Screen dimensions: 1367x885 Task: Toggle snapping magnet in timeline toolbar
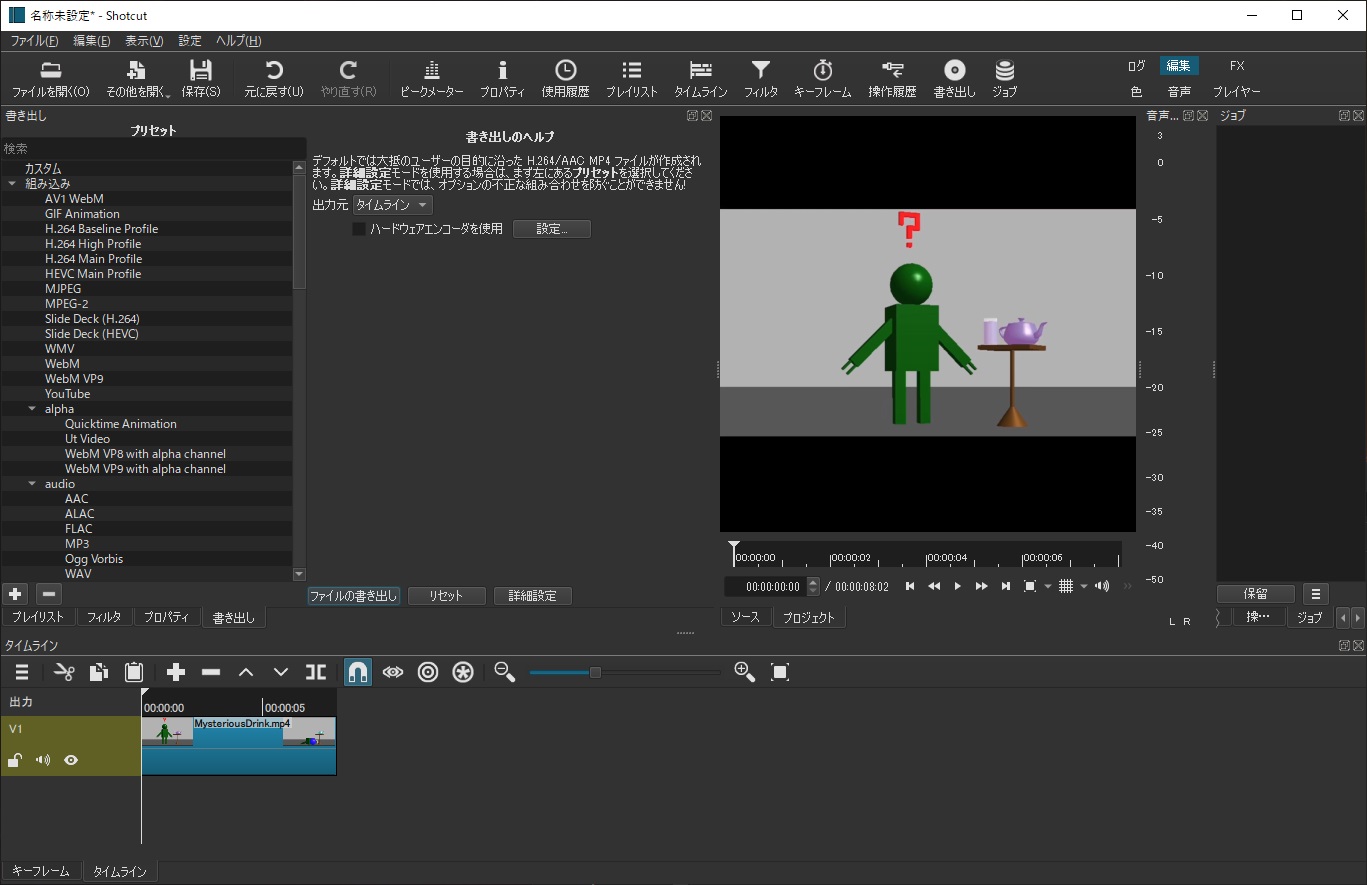click(x=358, y=672)
